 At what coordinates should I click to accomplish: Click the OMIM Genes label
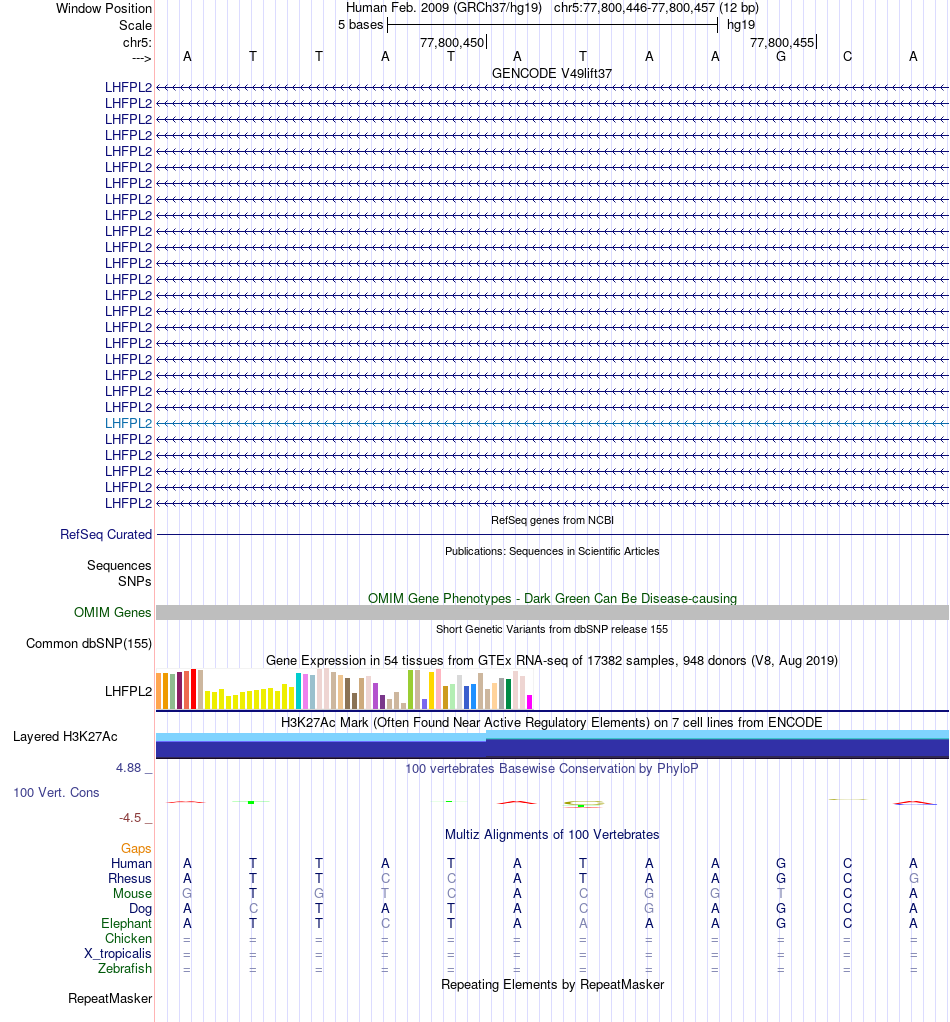[x=112, y=613]
